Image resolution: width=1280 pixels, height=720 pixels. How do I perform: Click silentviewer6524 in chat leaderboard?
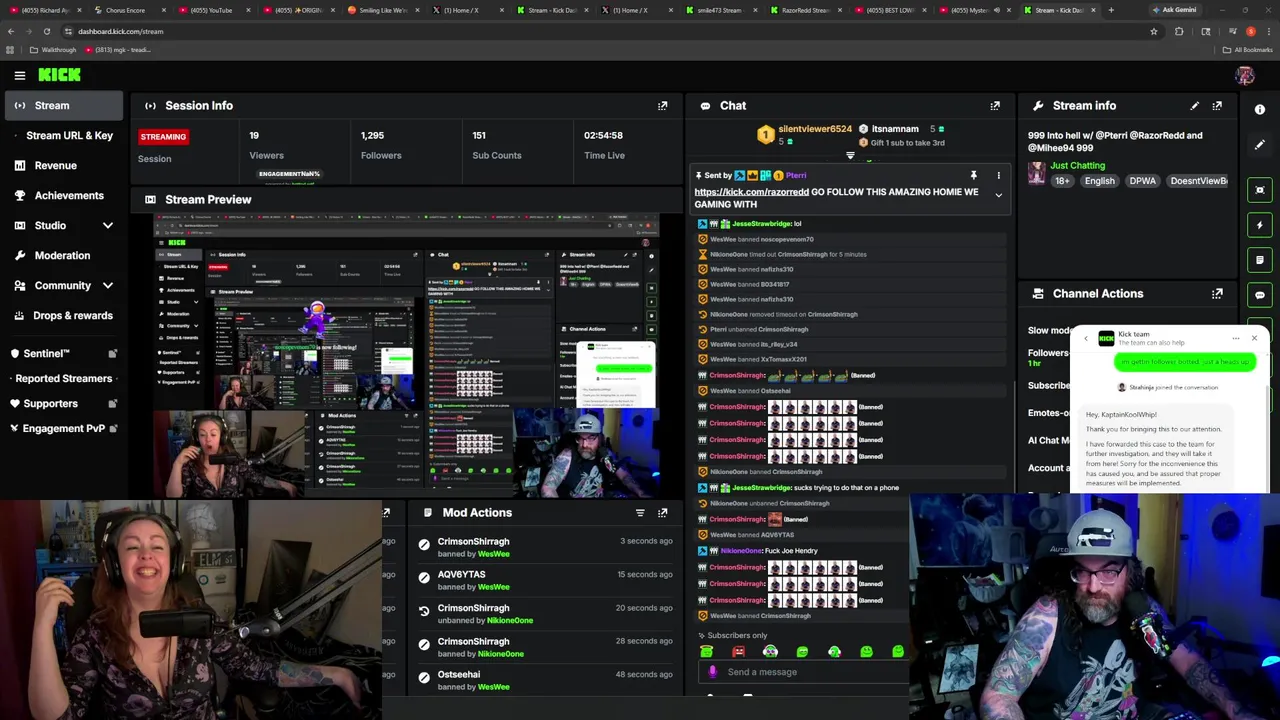point(815,129)
